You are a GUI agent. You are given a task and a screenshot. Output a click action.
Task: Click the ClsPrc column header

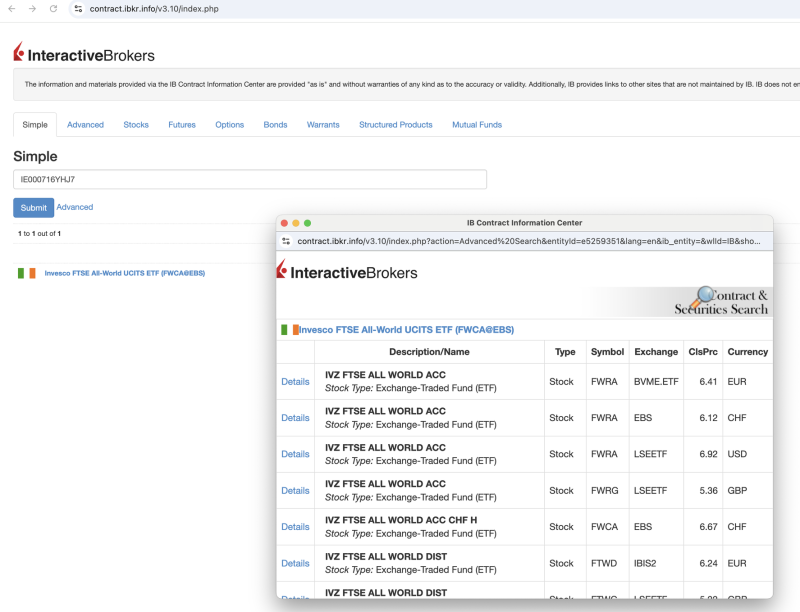point(703,352)
